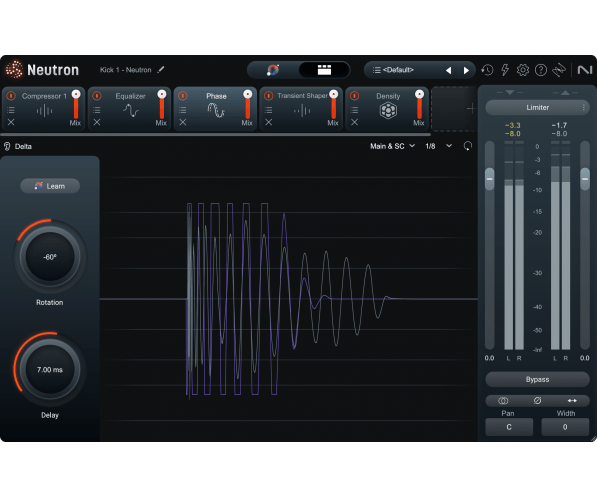Click the lightning zero latency icon
This screenshot has height=497, width=597.
pyautogui.click(x=505, y=70)
